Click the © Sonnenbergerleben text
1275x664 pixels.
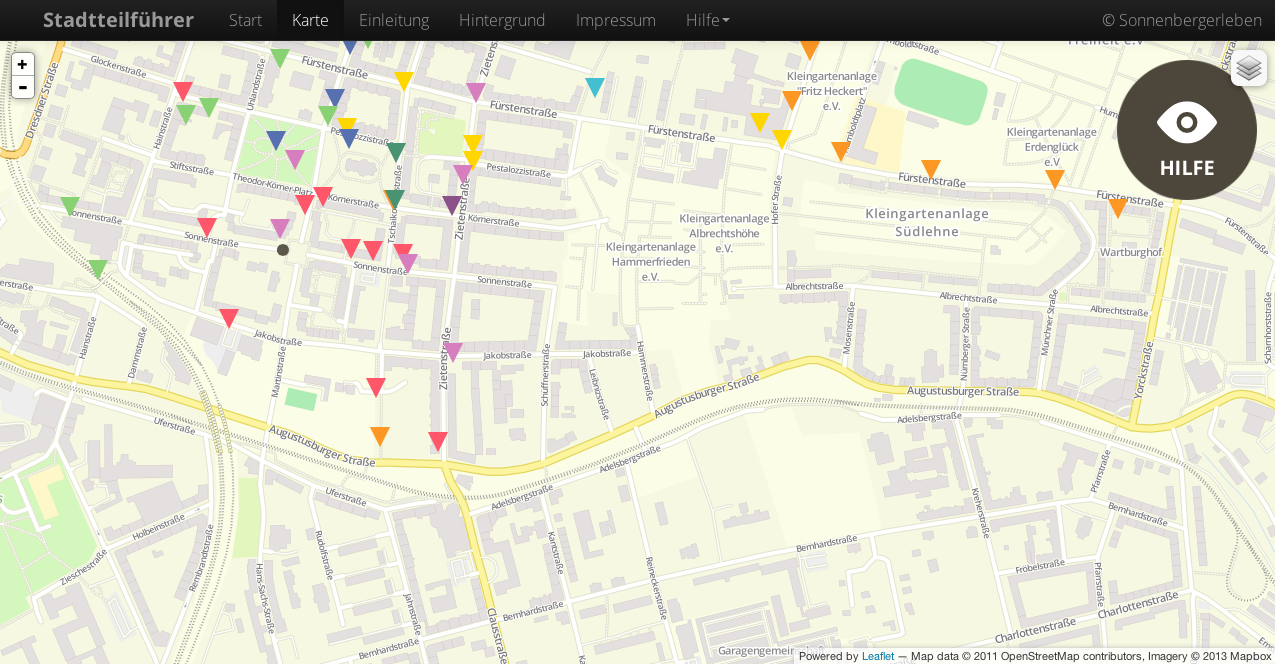[x=1181, y=20]
